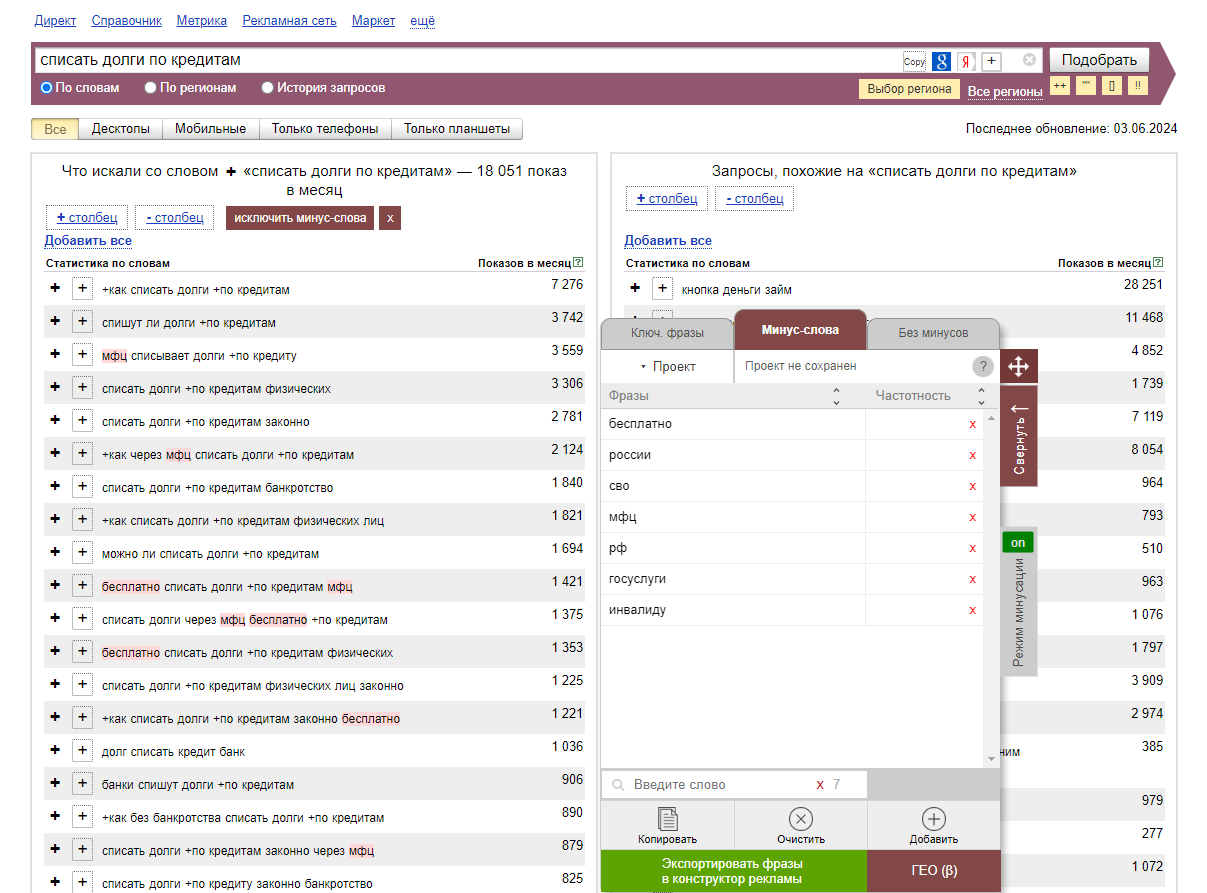The width and height of the screenshot is (1207, 893).
Task: Click 'исключить минус-слова' button
Action: click(300, 218)
